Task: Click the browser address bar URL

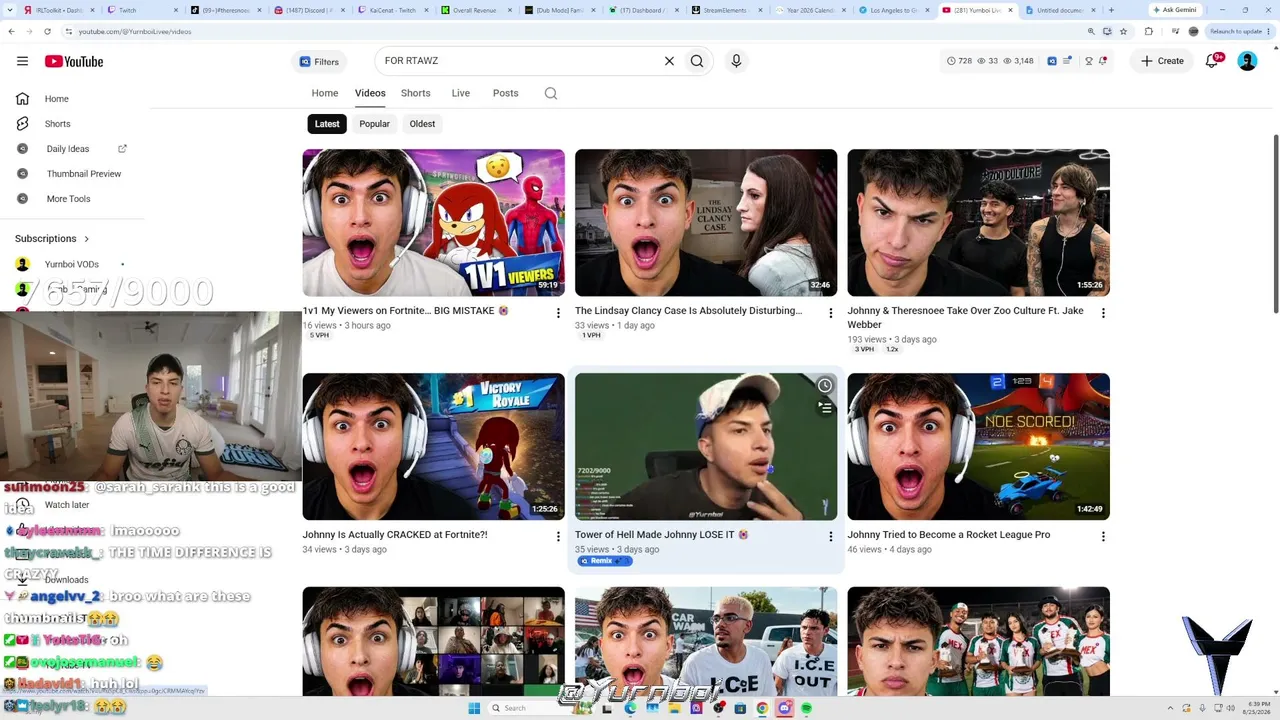Action: pos(135,31)
